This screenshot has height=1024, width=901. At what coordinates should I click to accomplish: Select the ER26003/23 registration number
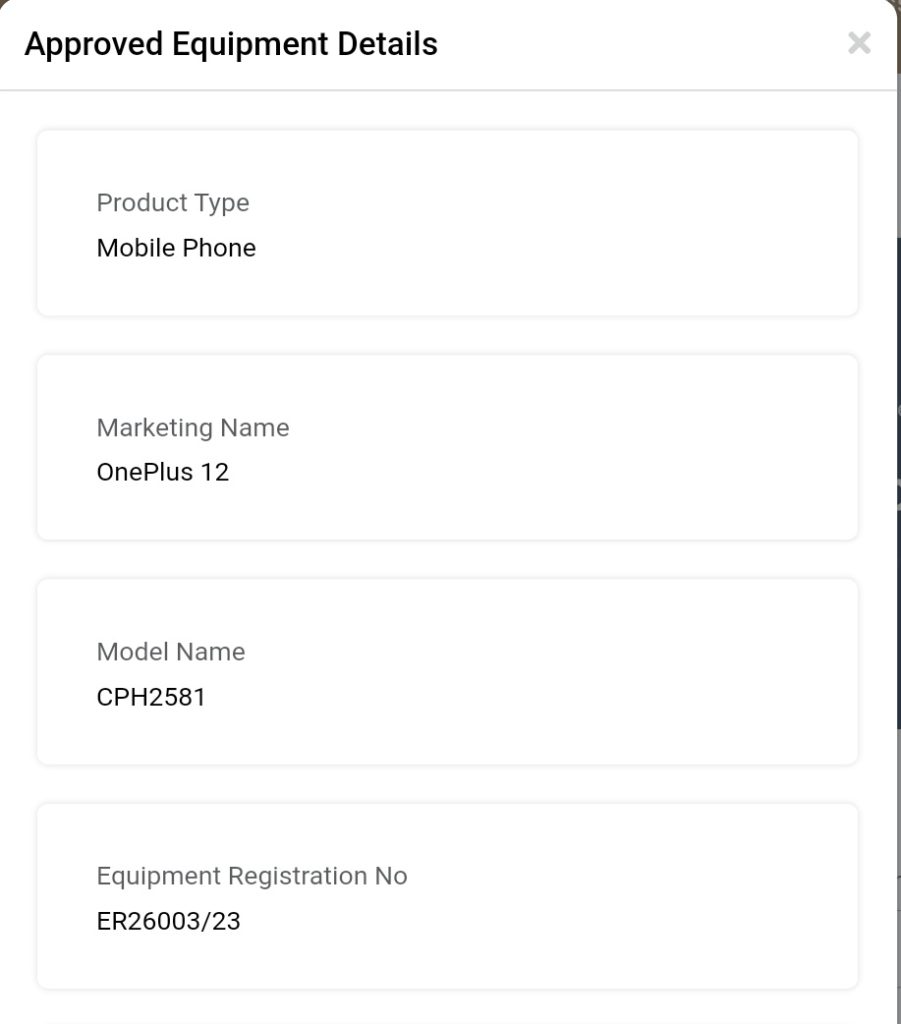[169, 921]
